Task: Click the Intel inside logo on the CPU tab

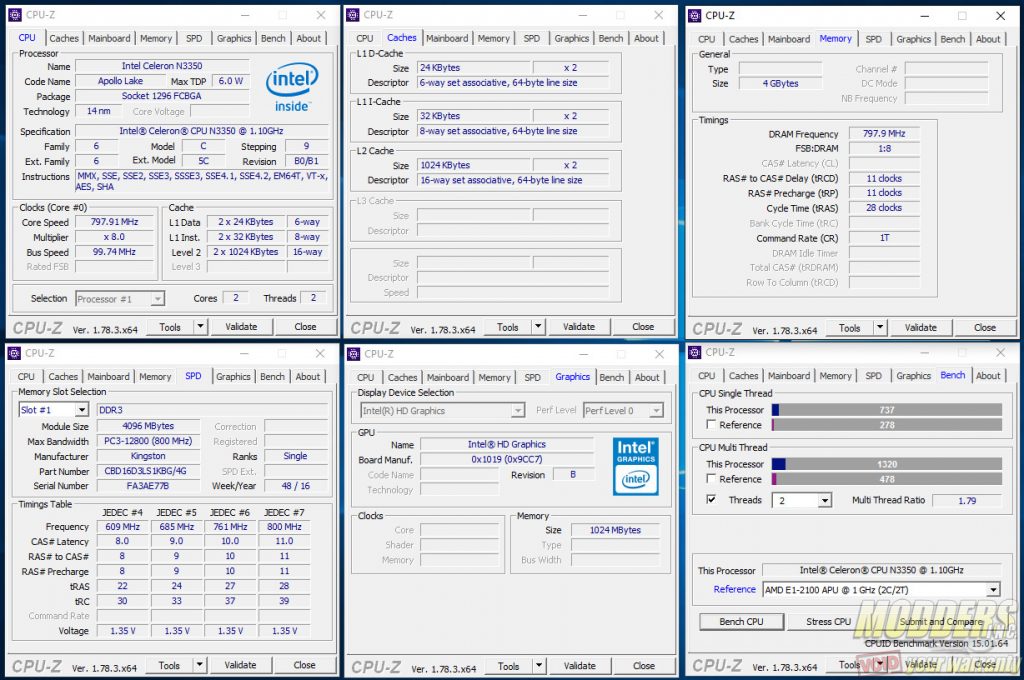Action: click(x=292, y=87)
